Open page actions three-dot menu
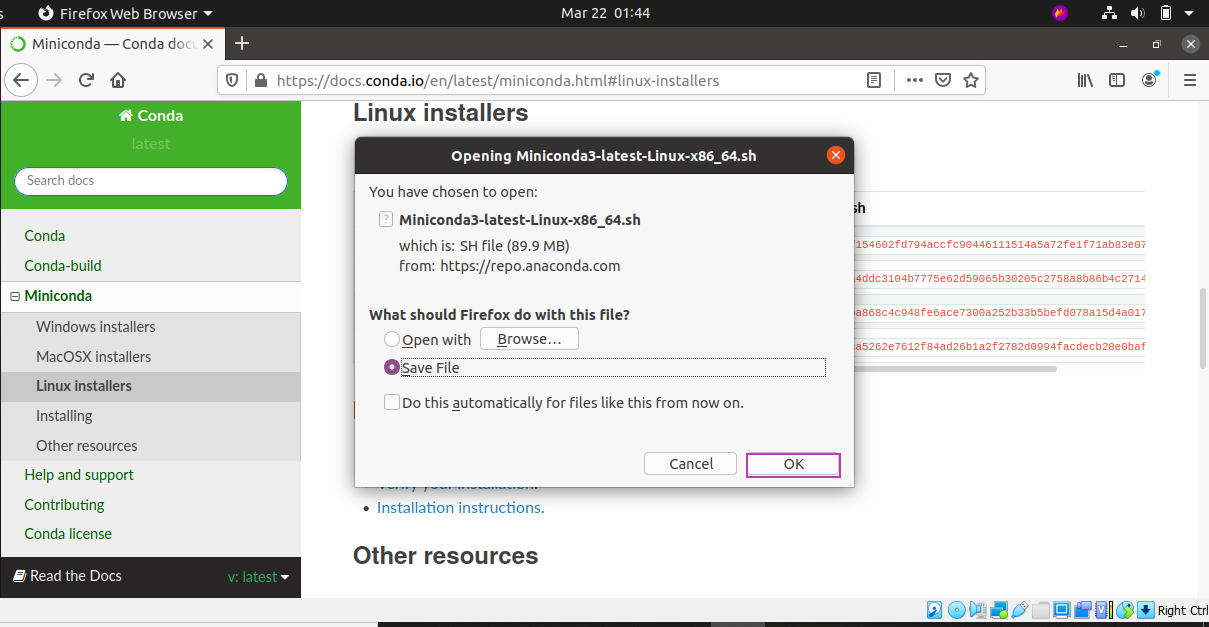The height and width of the screenshot is (627, 1209). point(915,80)
